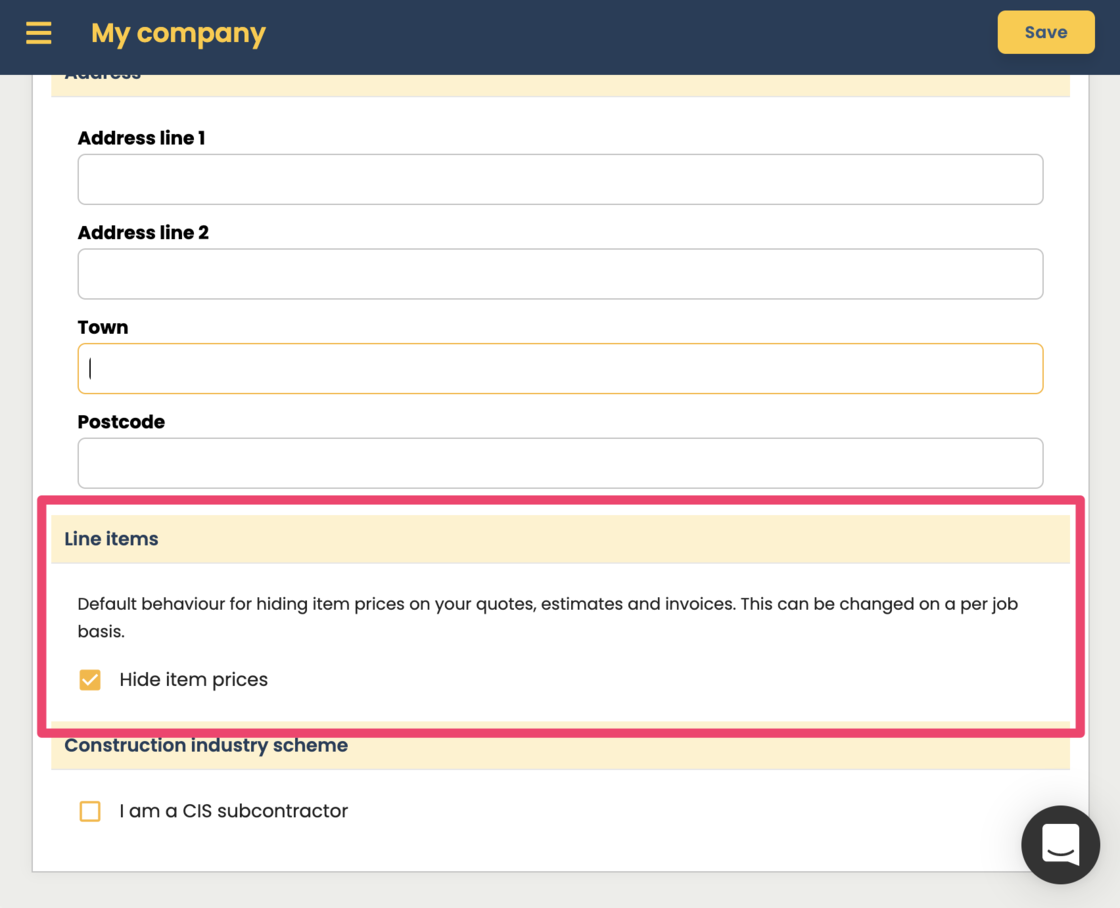Click the 'Hide item prices' label text
The width and height of the screenshot is (1120, 908).
pos(193,680)
